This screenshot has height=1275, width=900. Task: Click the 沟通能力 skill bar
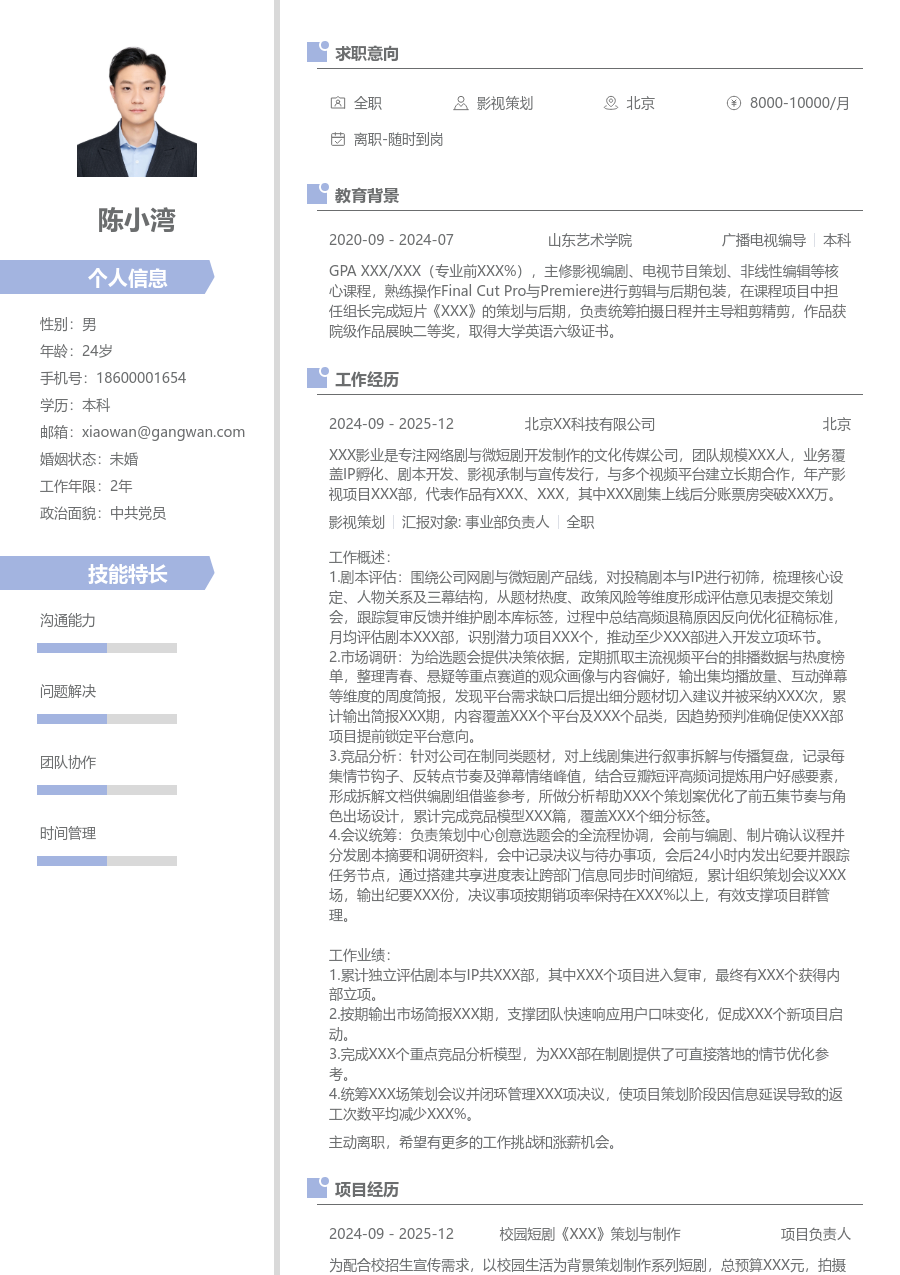(x=107, y=648)
